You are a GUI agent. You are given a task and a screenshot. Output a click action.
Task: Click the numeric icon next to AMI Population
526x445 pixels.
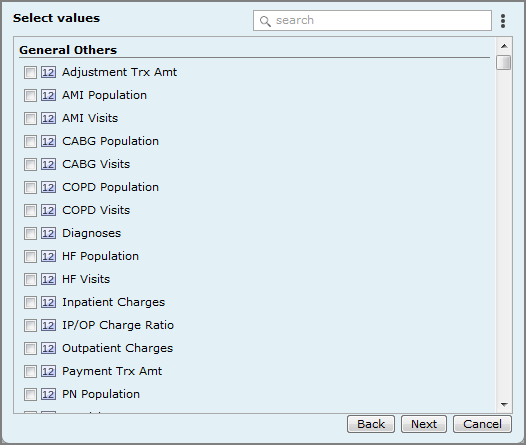pyautogui.click(x=48, y=96)
